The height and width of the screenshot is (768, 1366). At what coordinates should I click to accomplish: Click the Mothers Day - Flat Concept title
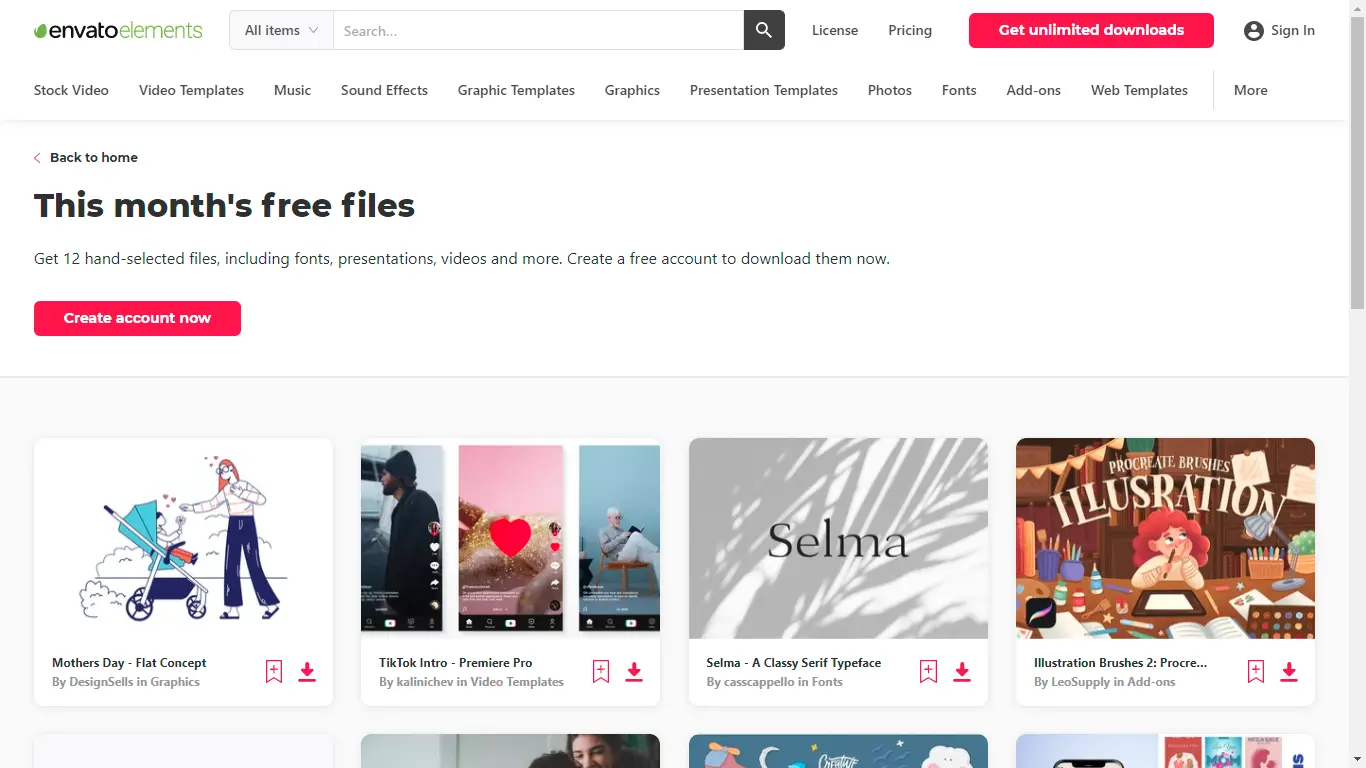[129, 662]
